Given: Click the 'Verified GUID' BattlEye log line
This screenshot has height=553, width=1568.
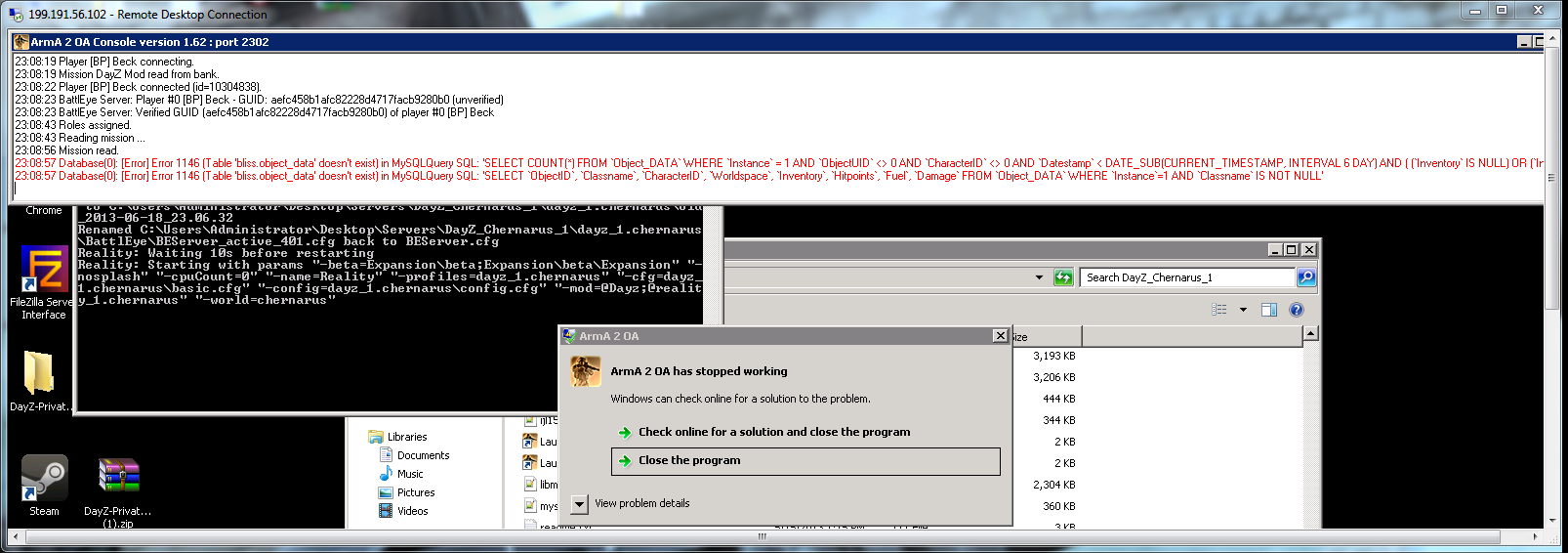Looking at the screenshot, I should click(x=255, y=112).
